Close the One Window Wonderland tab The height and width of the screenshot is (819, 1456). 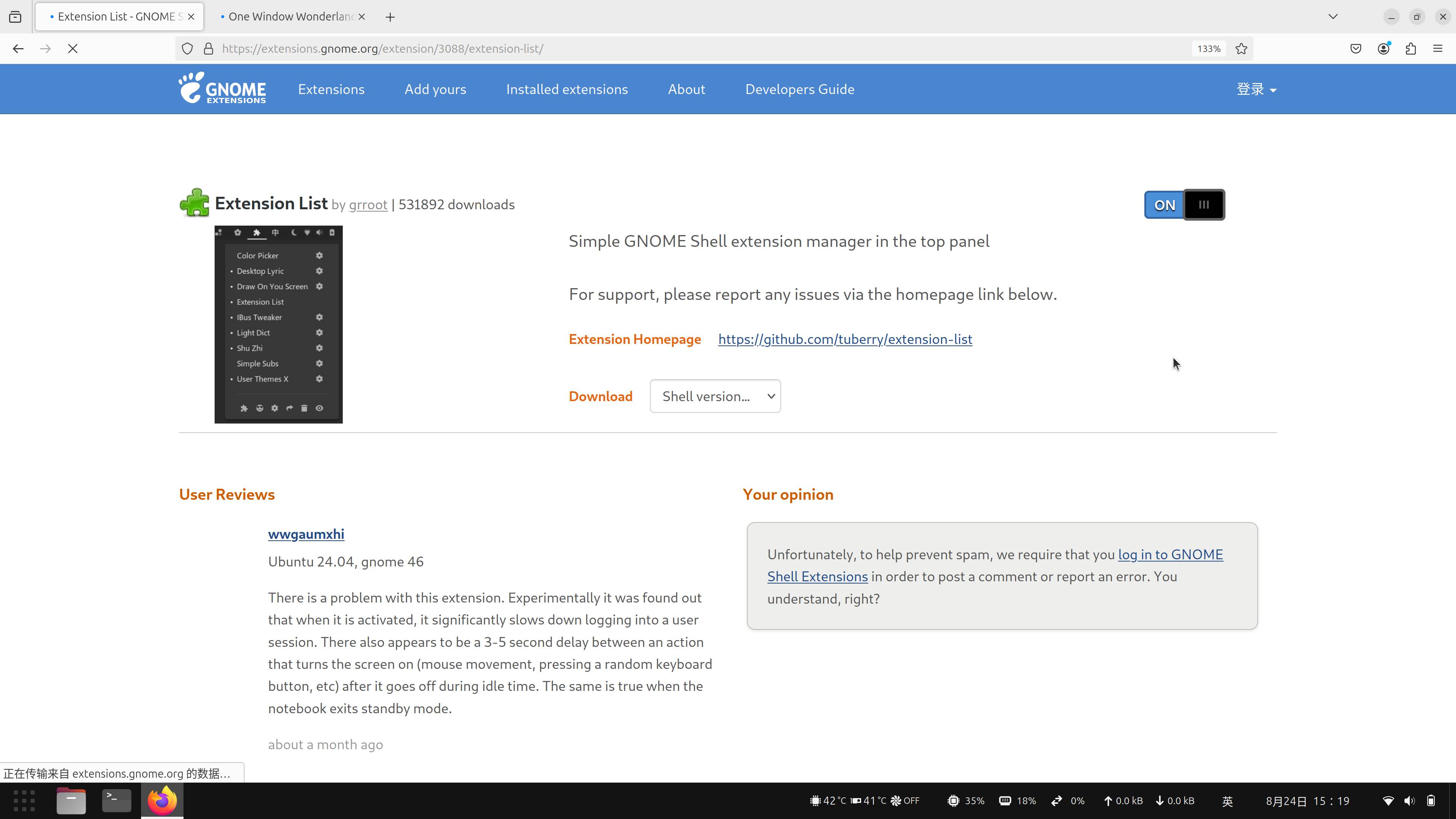pyautogui.click(x=362, y=17)
